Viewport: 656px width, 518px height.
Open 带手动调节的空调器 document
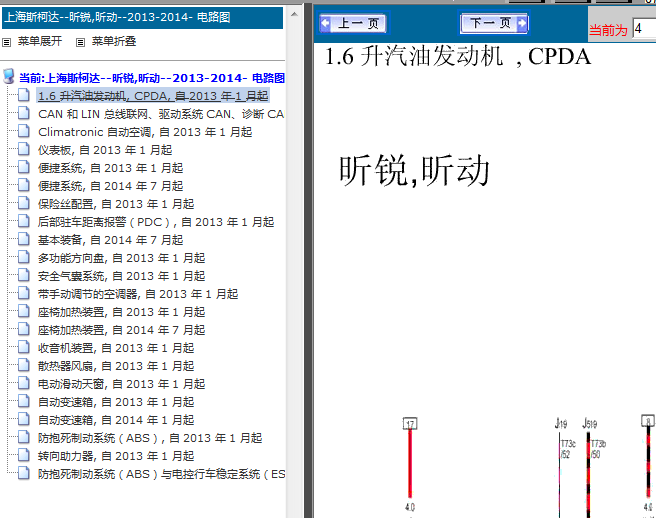click(138, 294)
